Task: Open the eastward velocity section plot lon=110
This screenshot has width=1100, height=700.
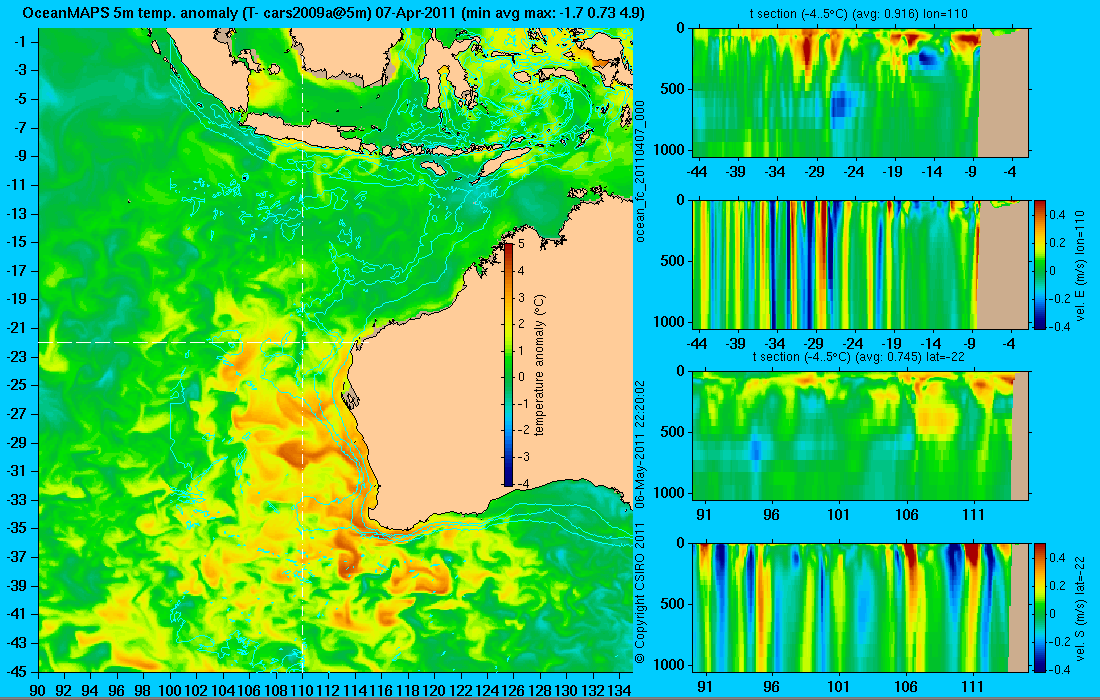Action: pyautogui.click(x=860, y=264)
